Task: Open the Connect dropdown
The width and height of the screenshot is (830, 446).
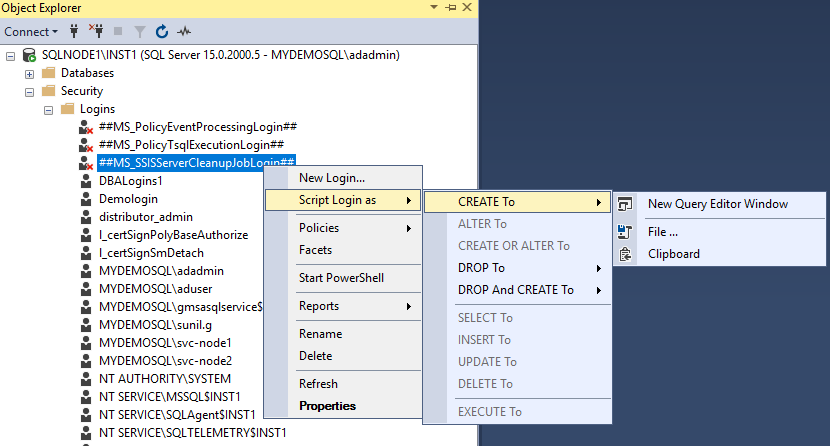Action: pos(31,32)
